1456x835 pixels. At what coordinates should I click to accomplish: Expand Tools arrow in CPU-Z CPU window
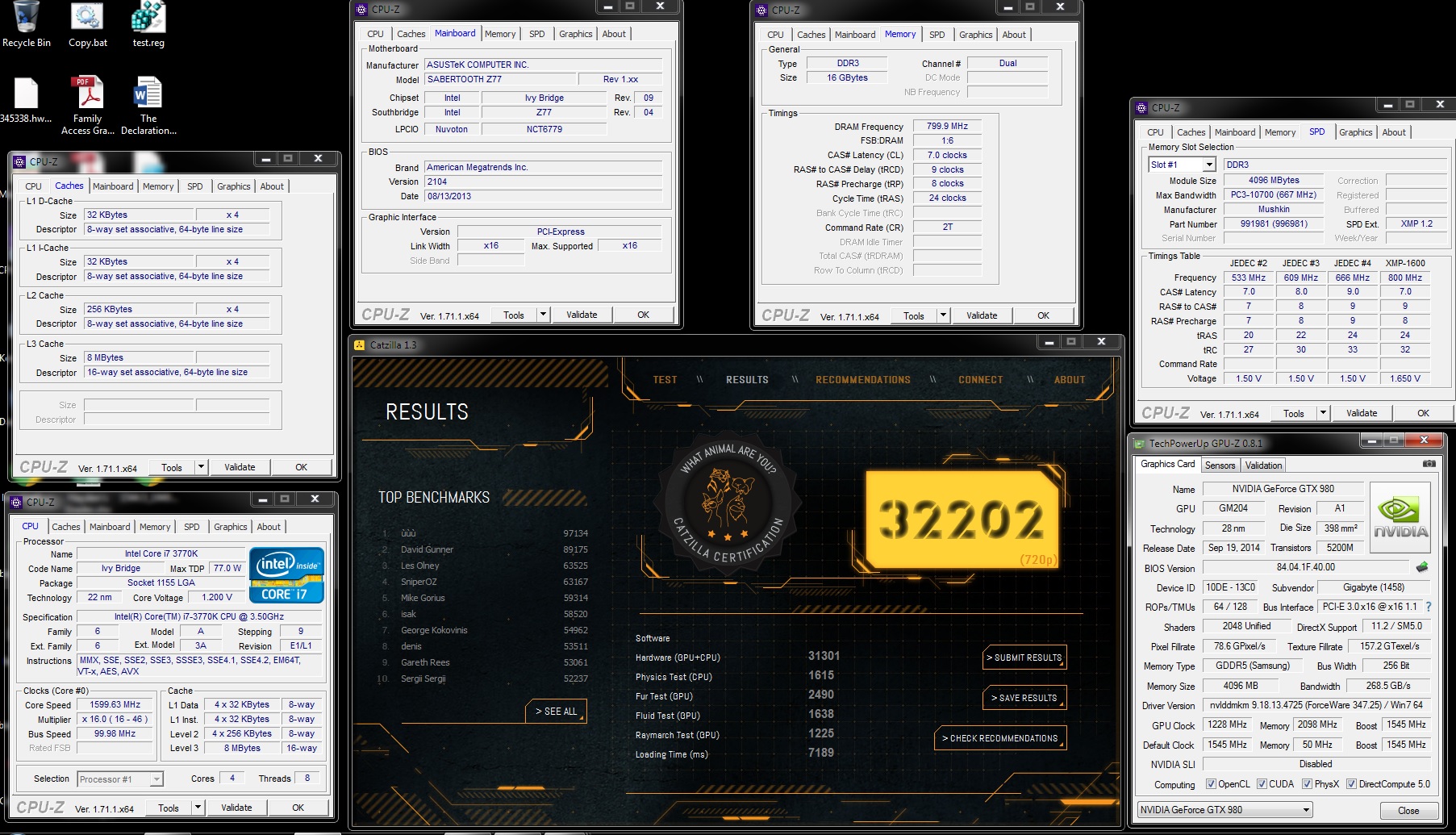(198, 808)
